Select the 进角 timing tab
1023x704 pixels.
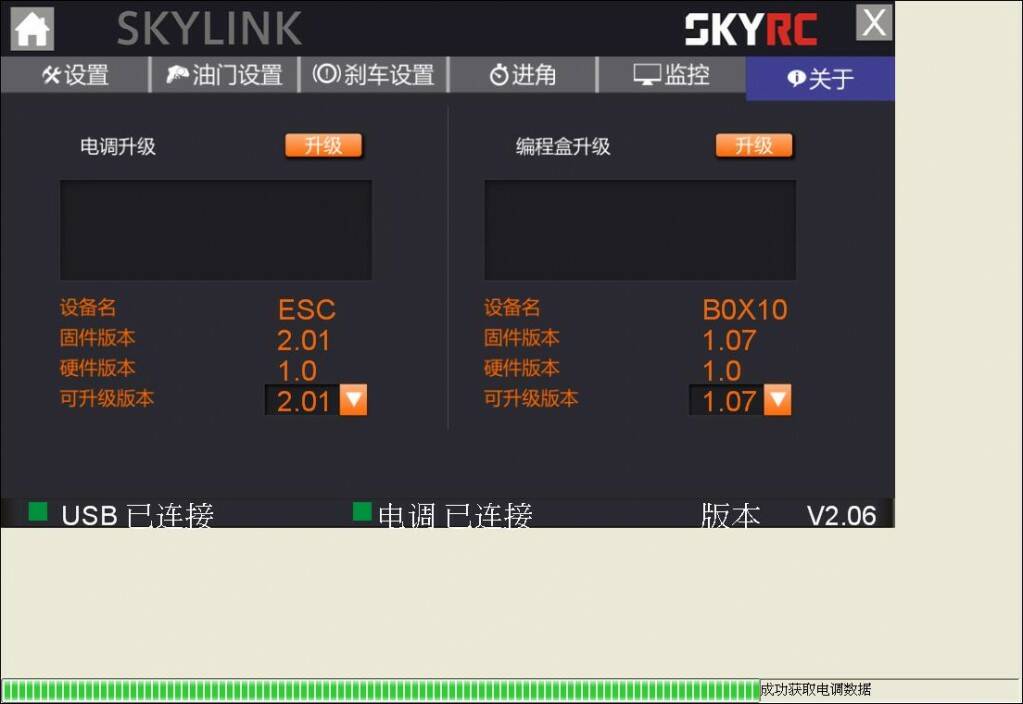point(523,74)
